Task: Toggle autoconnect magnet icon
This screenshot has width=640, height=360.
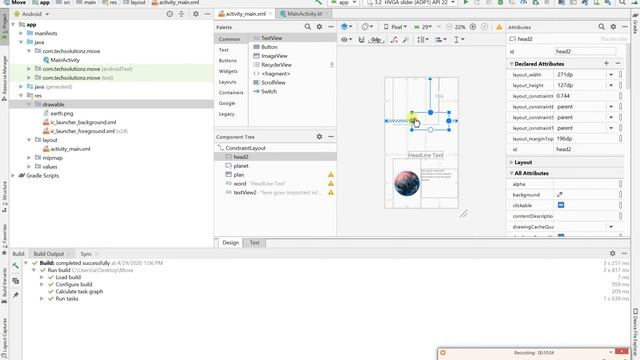Action: (361, 40)
